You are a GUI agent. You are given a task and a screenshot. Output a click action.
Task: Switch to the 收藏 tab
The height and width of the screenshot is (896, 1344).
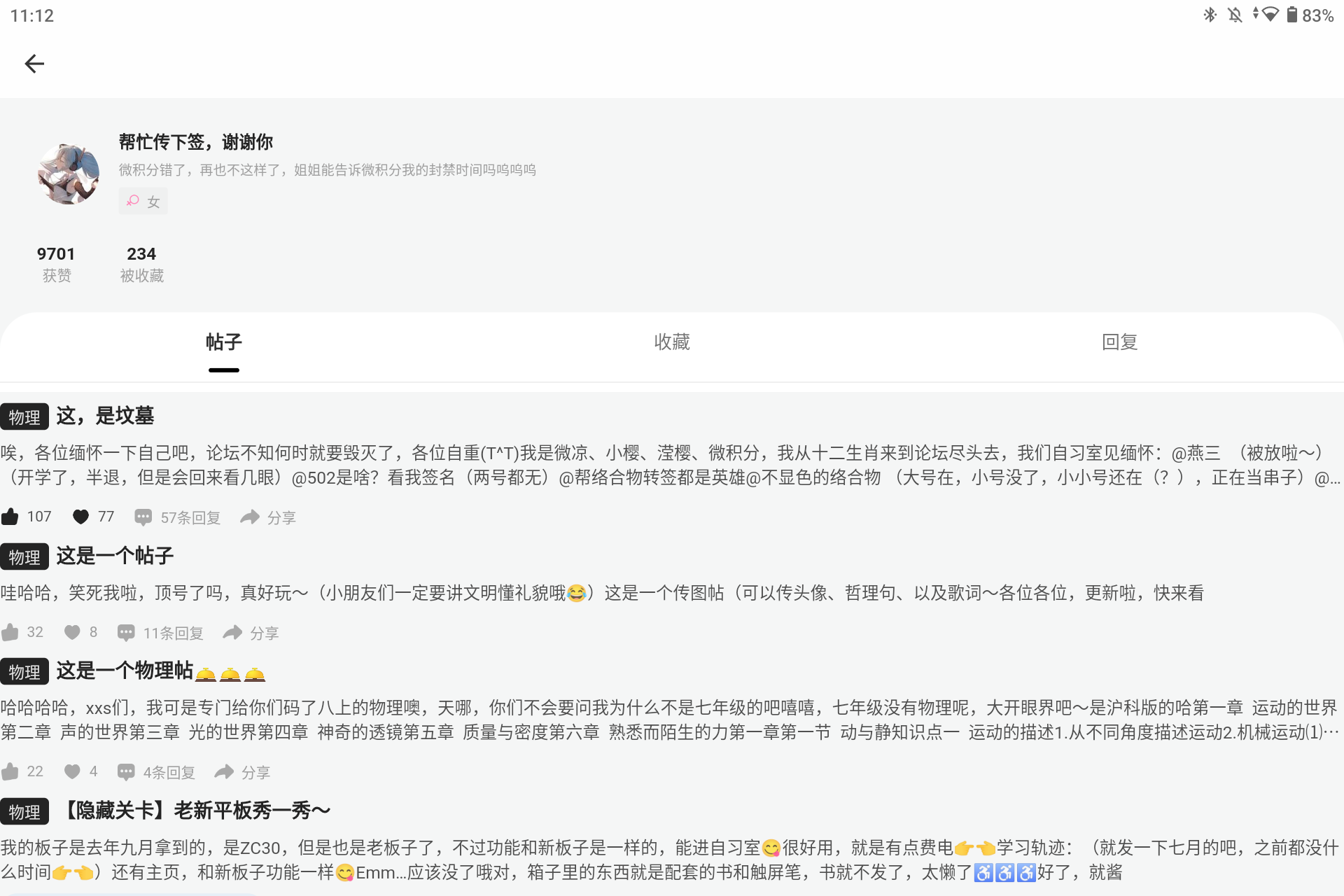[x=671, y=342]
